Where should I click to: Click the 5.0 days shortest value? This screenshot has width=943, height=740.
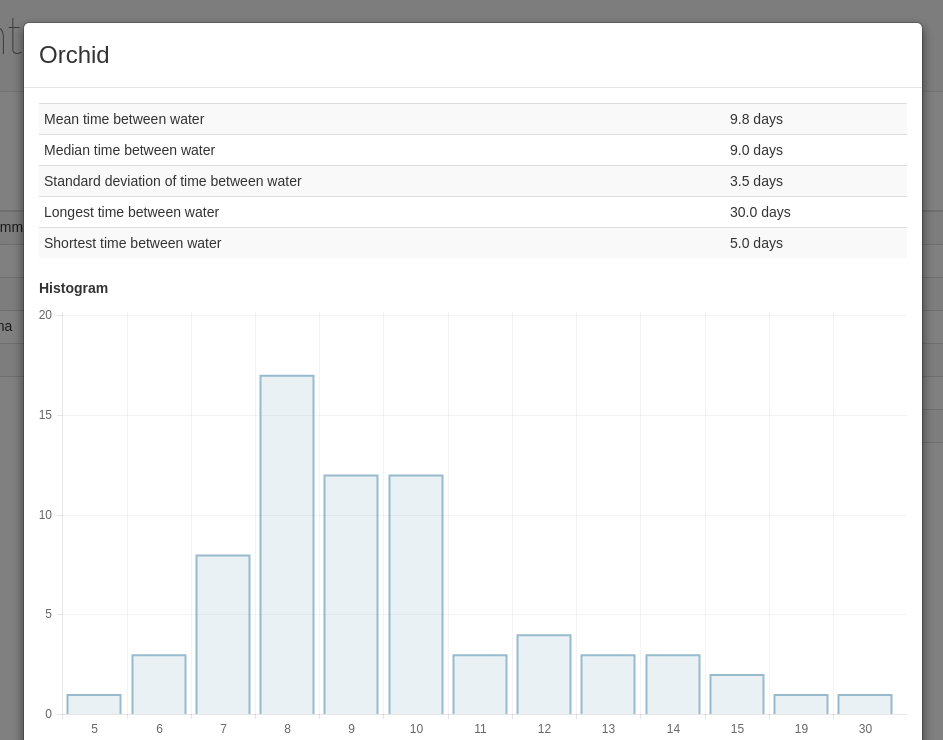coord(756,243)
